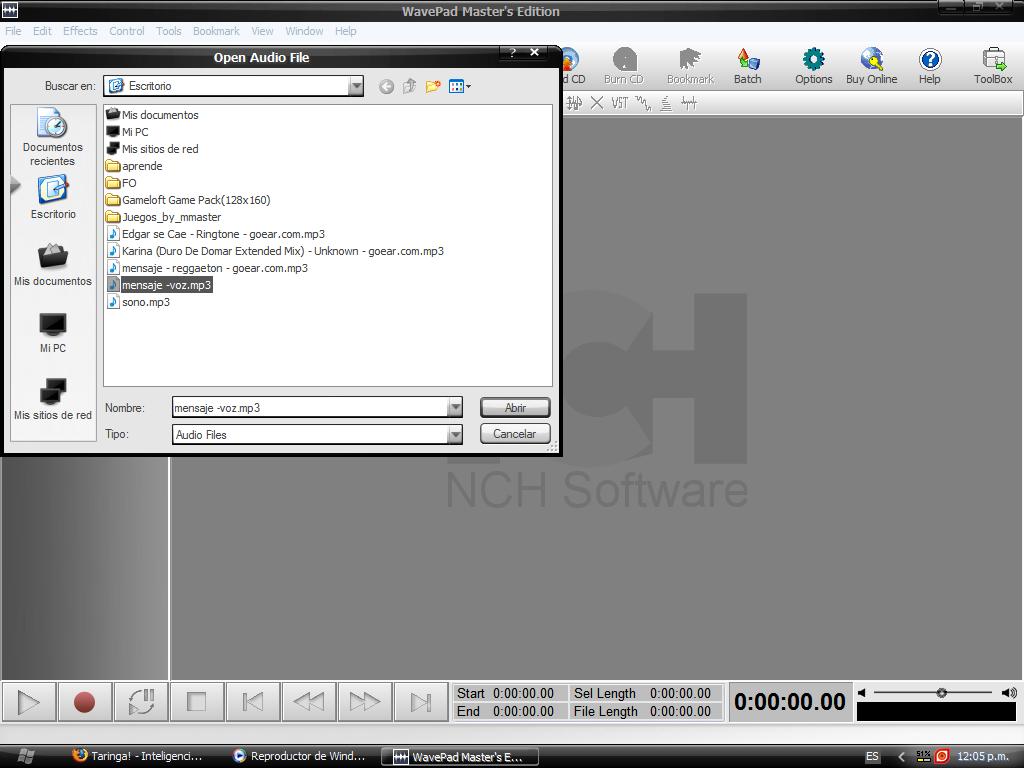1024x768 pixels.
Task: Open the ToolBox icon
Action: [x=993, y=67]
